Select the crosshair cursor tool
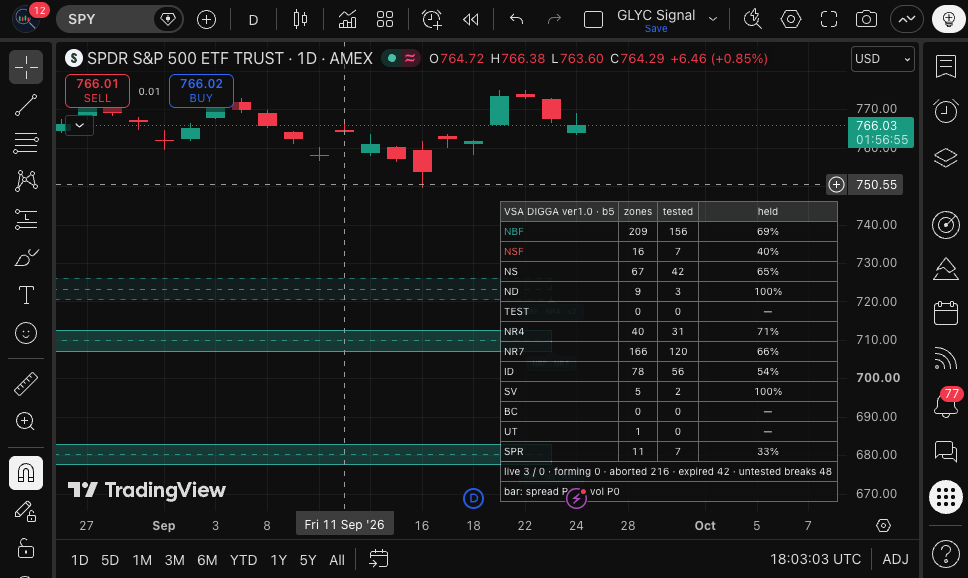This screenshot has width=968, height=578. (26, 67)
